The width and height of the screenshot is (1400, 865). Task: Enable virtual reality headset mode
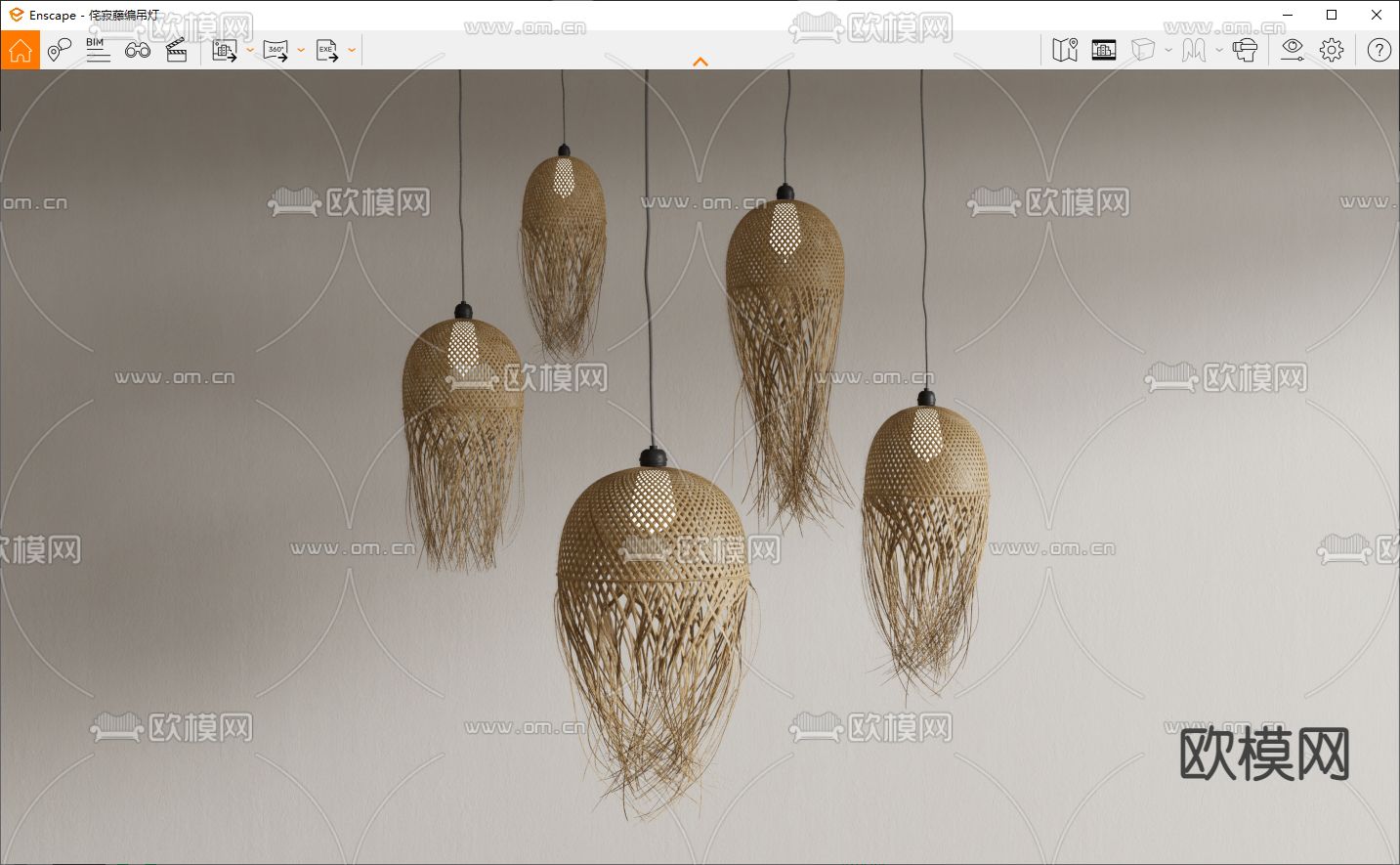click(x=1245, y=50)
